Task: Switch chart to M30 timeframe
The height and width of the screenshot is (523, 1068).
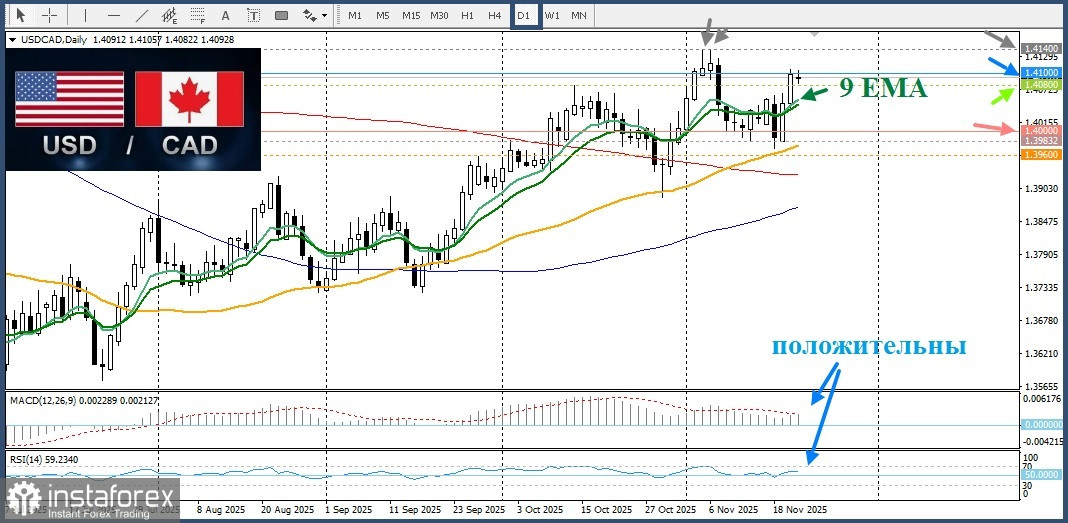Action: coord(439,15)
